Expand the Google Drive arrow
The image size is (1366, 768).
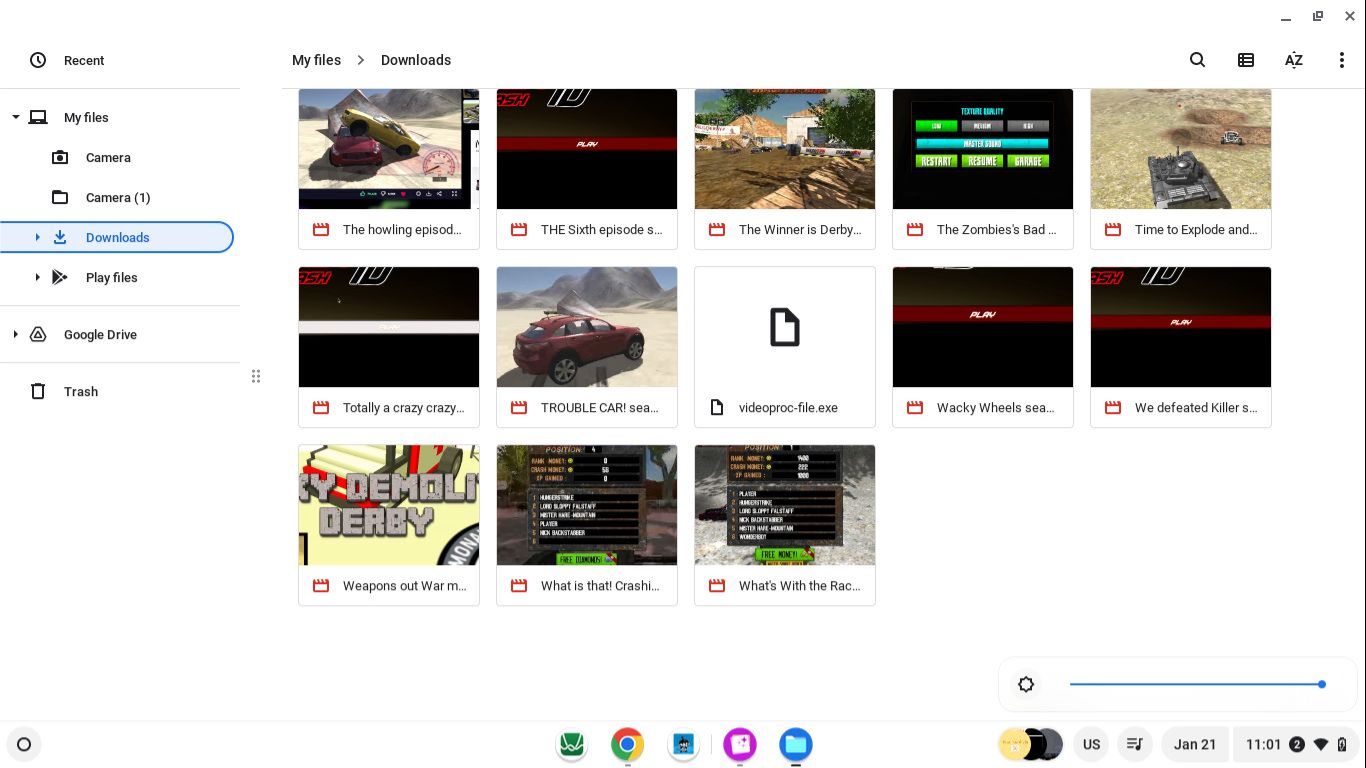click(15, 334)
